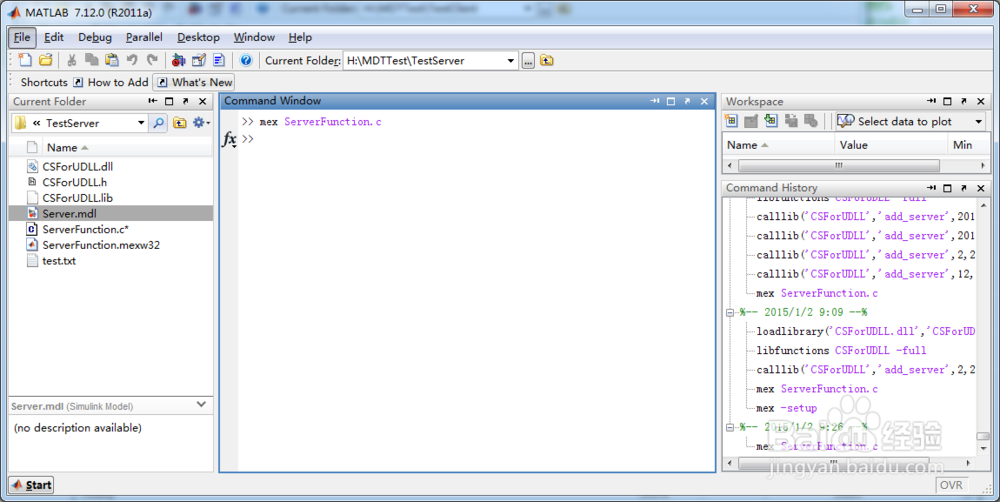Go up one level in Current Folder panel
Viewport: 1000px width, 502px height.
tap(180, 122)
